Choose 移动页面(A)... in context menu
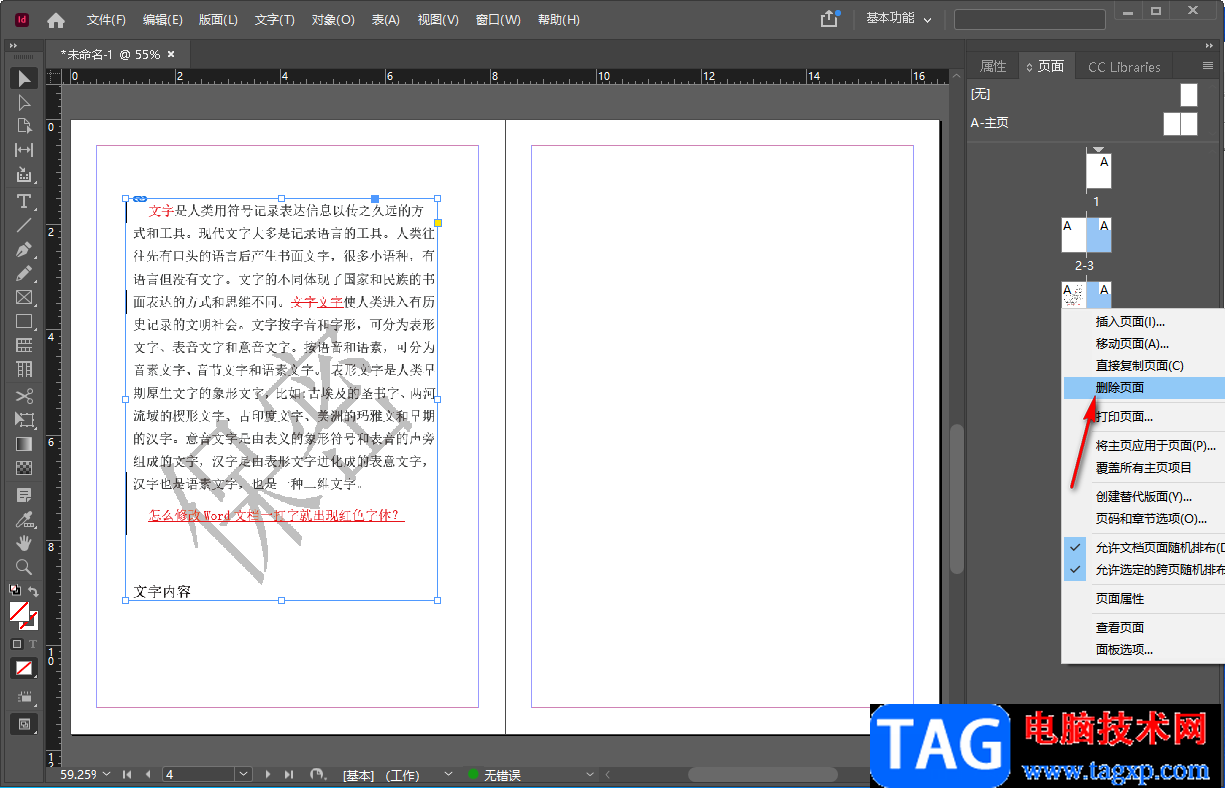This screenshot has height=788, width=1225. coord(1144,344)
